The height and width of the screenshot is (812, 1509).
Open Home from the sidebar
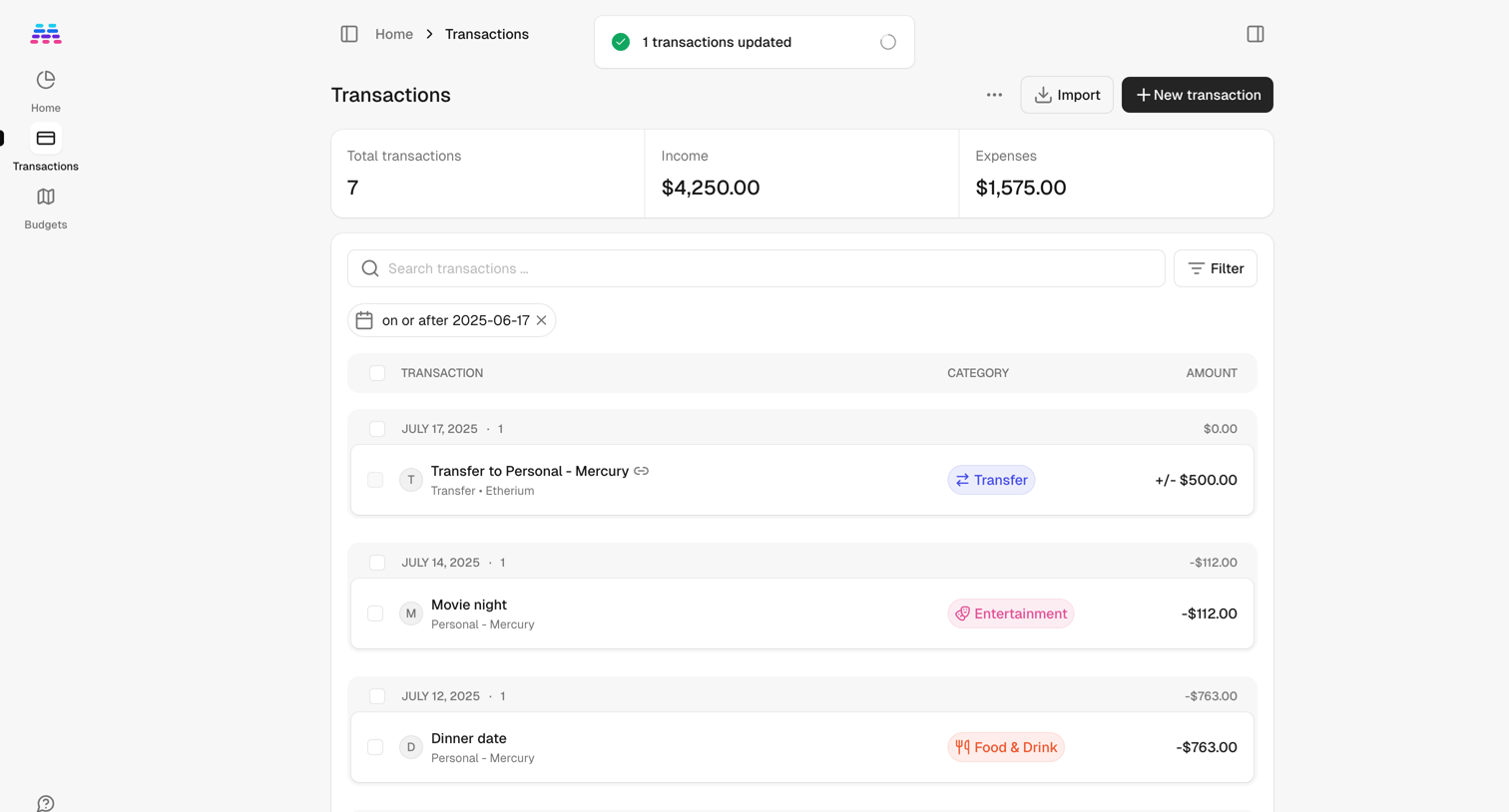45,91
